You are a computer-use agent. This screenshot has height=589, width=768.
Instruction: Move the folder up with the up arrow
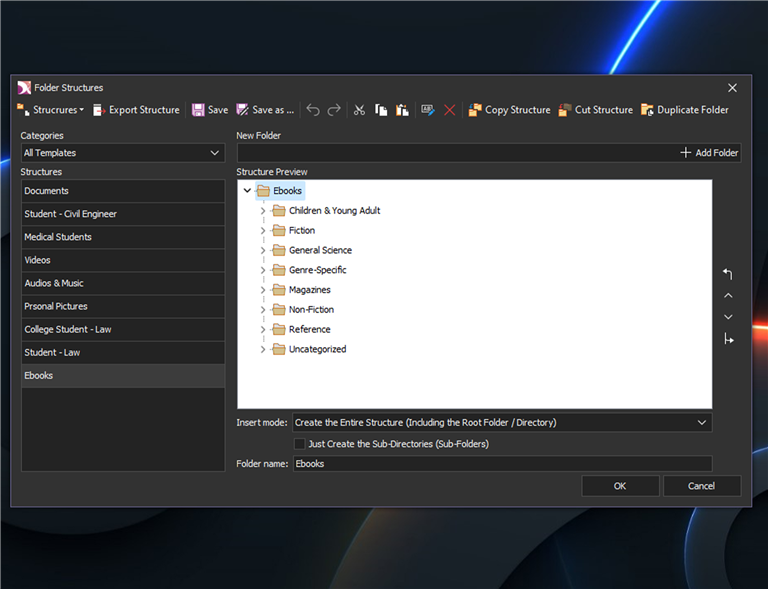(728, 295)
